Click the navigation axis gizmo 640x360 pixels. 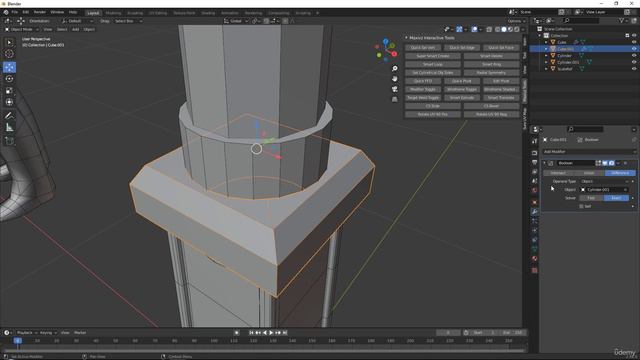[386, 50]
